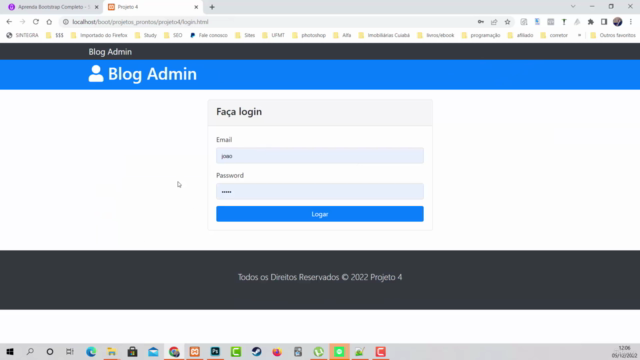
Task: Close the Aprenda Bootstrap Completo tab
Action: (x=97, y=7)
